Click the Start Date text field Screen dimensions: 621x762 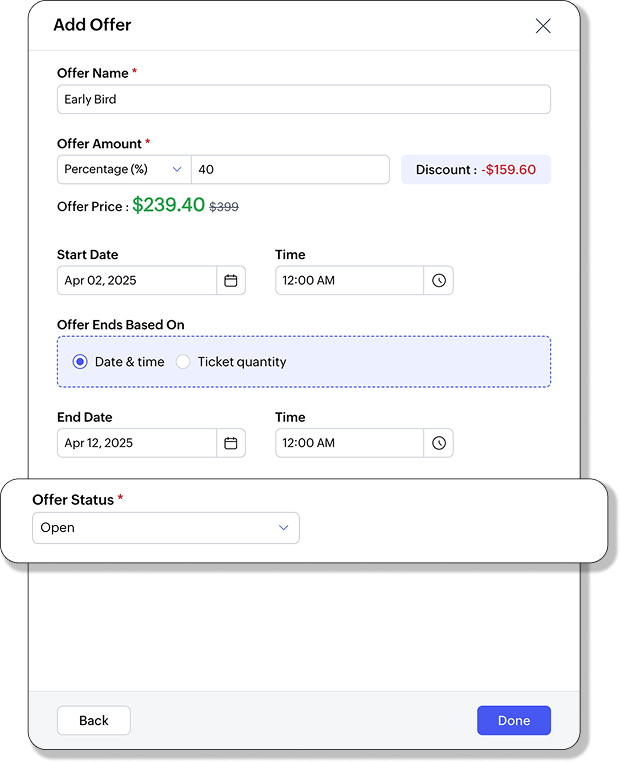pos(137,280)
